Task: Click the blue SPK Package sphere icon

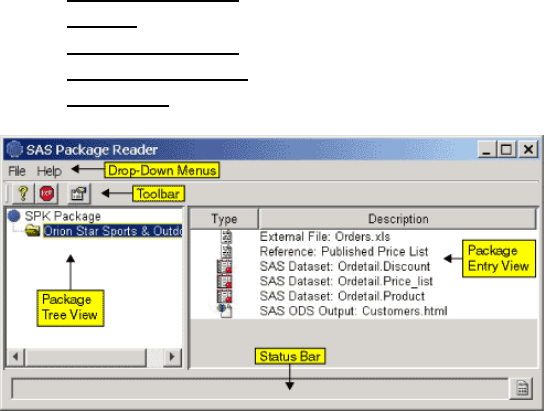Action: point(14,216)
